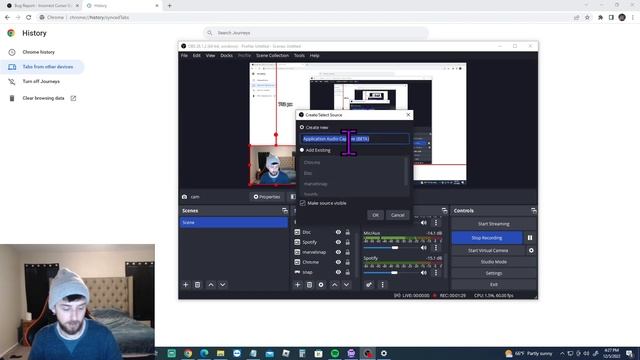Open advanced audio properties in the mixer
640x360 pixels.
pos(369,284)
